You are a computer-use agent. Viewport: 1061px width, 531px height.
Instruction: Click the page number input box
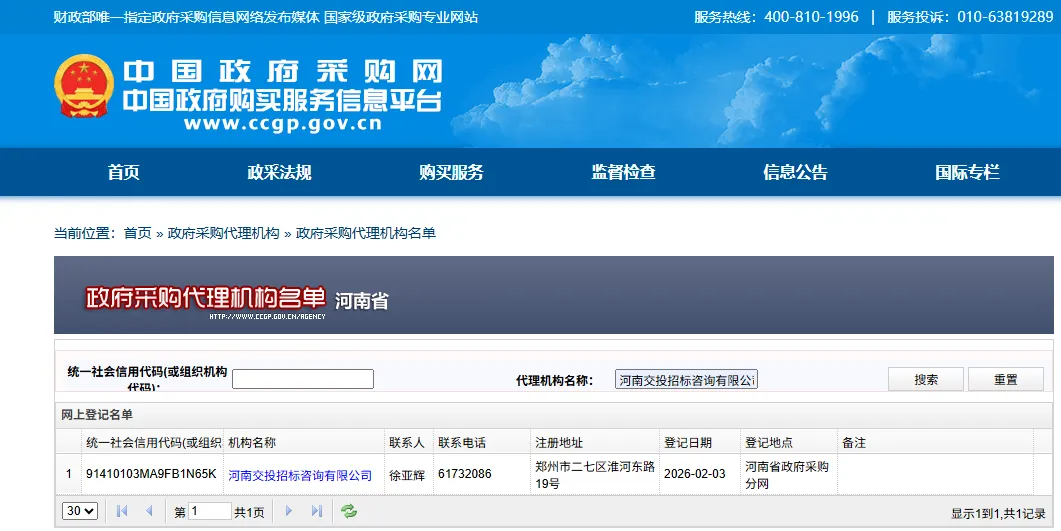click(210, 511)
